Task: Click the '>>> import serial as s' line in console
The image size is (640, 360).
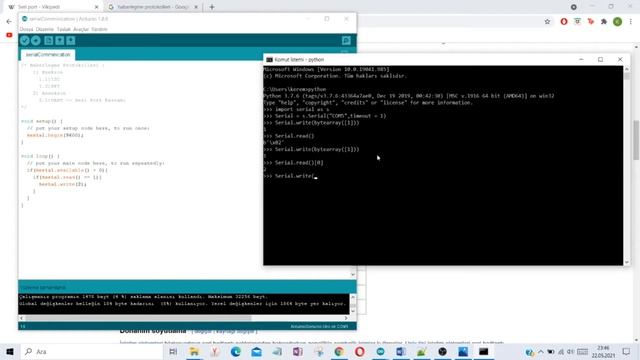Action: click(x=296, y=109)
